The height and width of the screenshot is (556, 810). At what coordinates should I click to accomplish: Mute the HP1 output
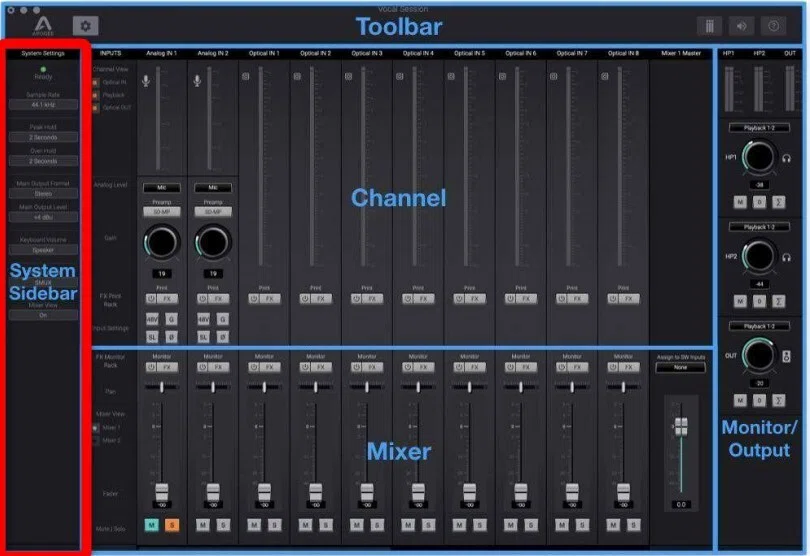[740, 202]
